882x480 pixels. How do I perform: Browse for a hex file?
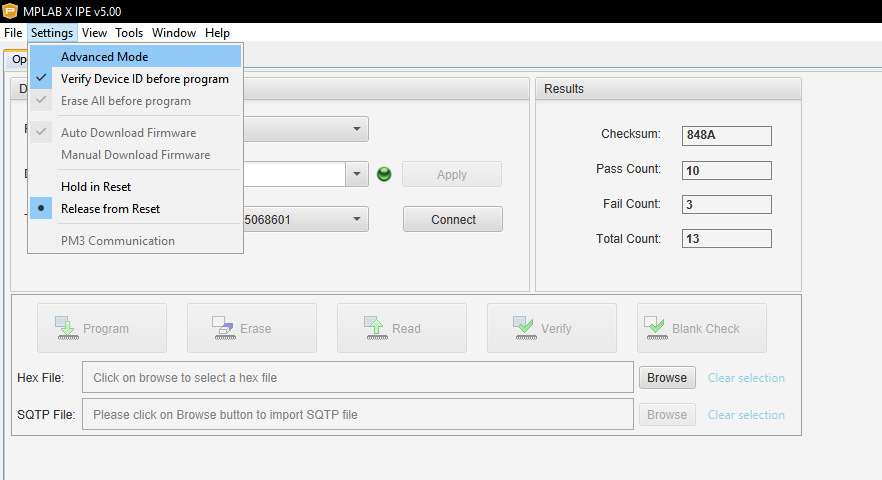pyautogui.click(x=667, y=378)
